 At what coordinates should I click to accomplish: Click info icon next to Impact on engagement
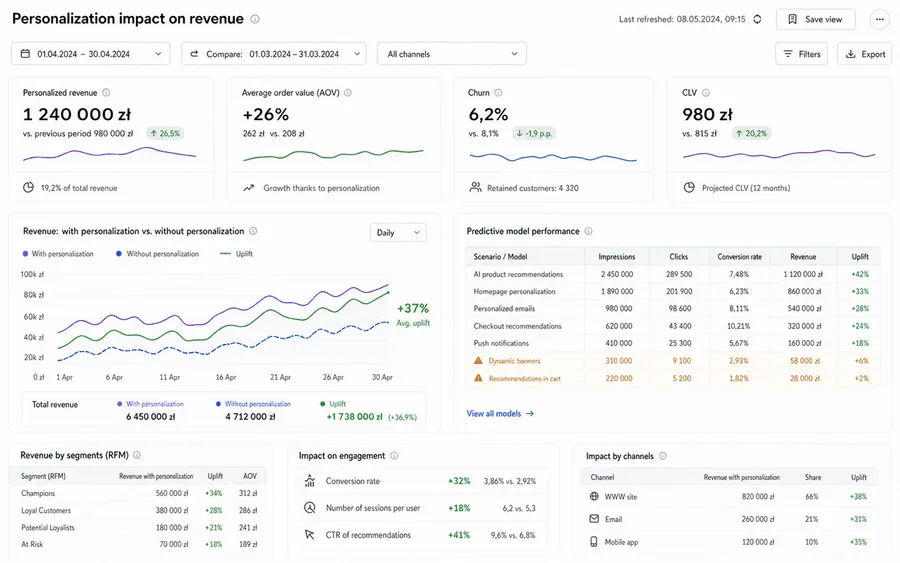394,456
